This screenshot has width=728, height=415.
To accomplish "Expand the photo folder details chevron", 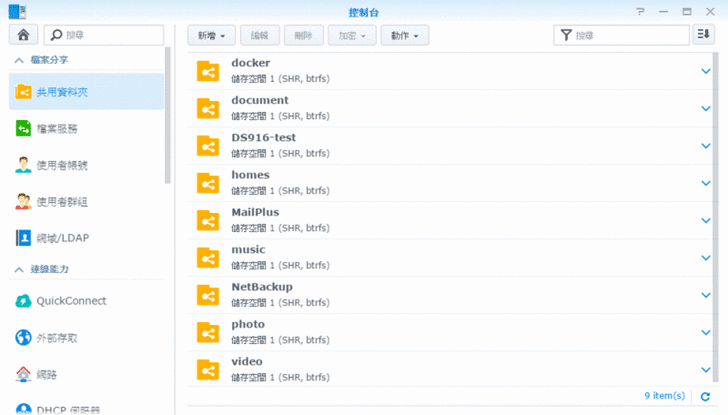I will [x=706, y=332].
